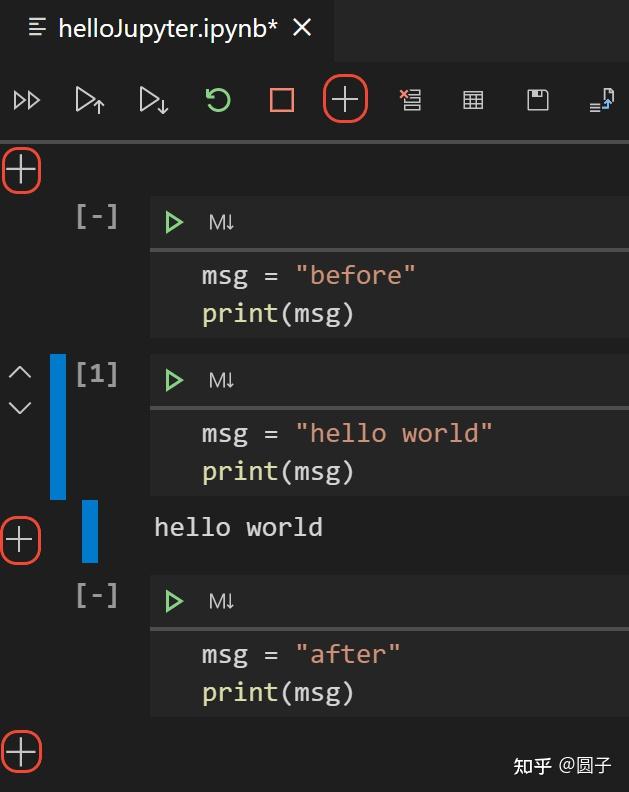
Task: Restart the kernel with the green icon
Action: point(218,100)
